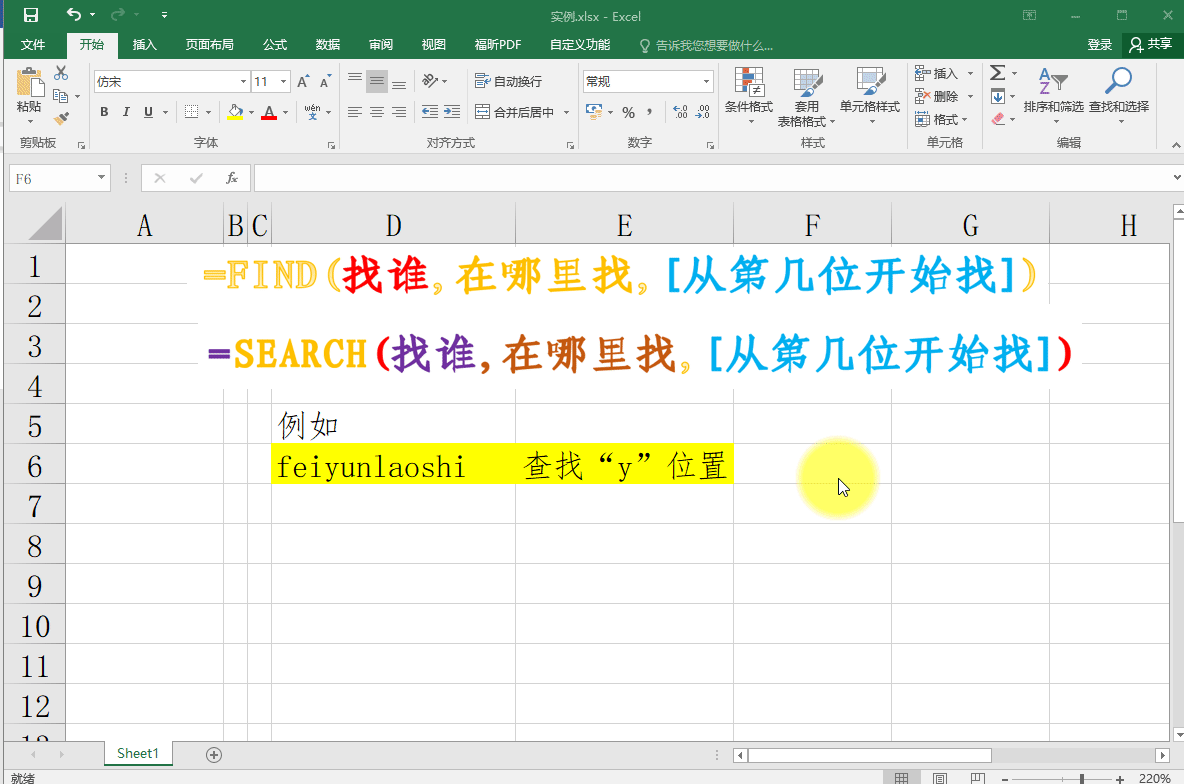Apply percent style

[628, 112]
